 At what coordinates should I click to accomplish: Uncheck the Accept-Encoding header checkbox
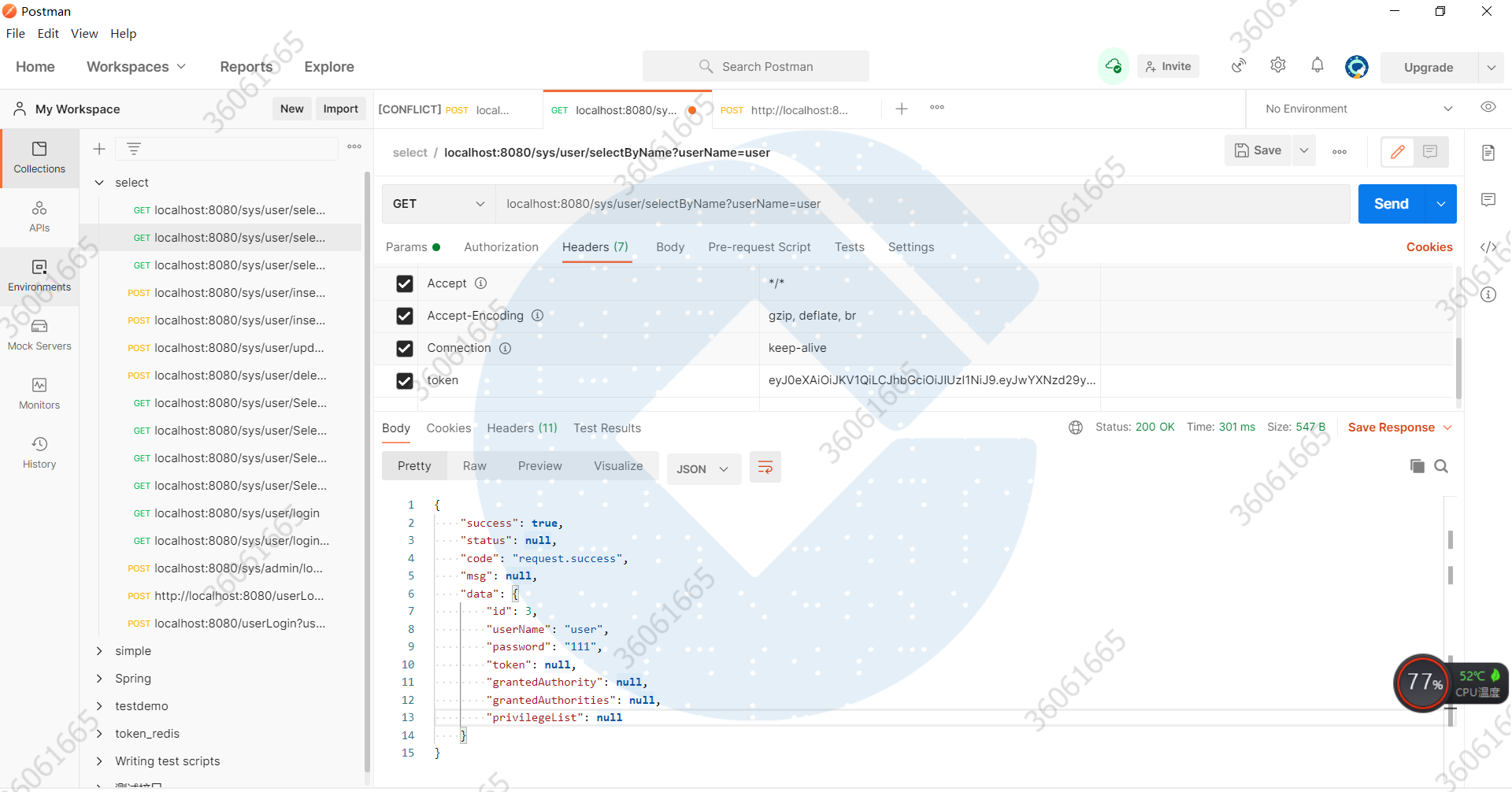[x=405, y=316]
